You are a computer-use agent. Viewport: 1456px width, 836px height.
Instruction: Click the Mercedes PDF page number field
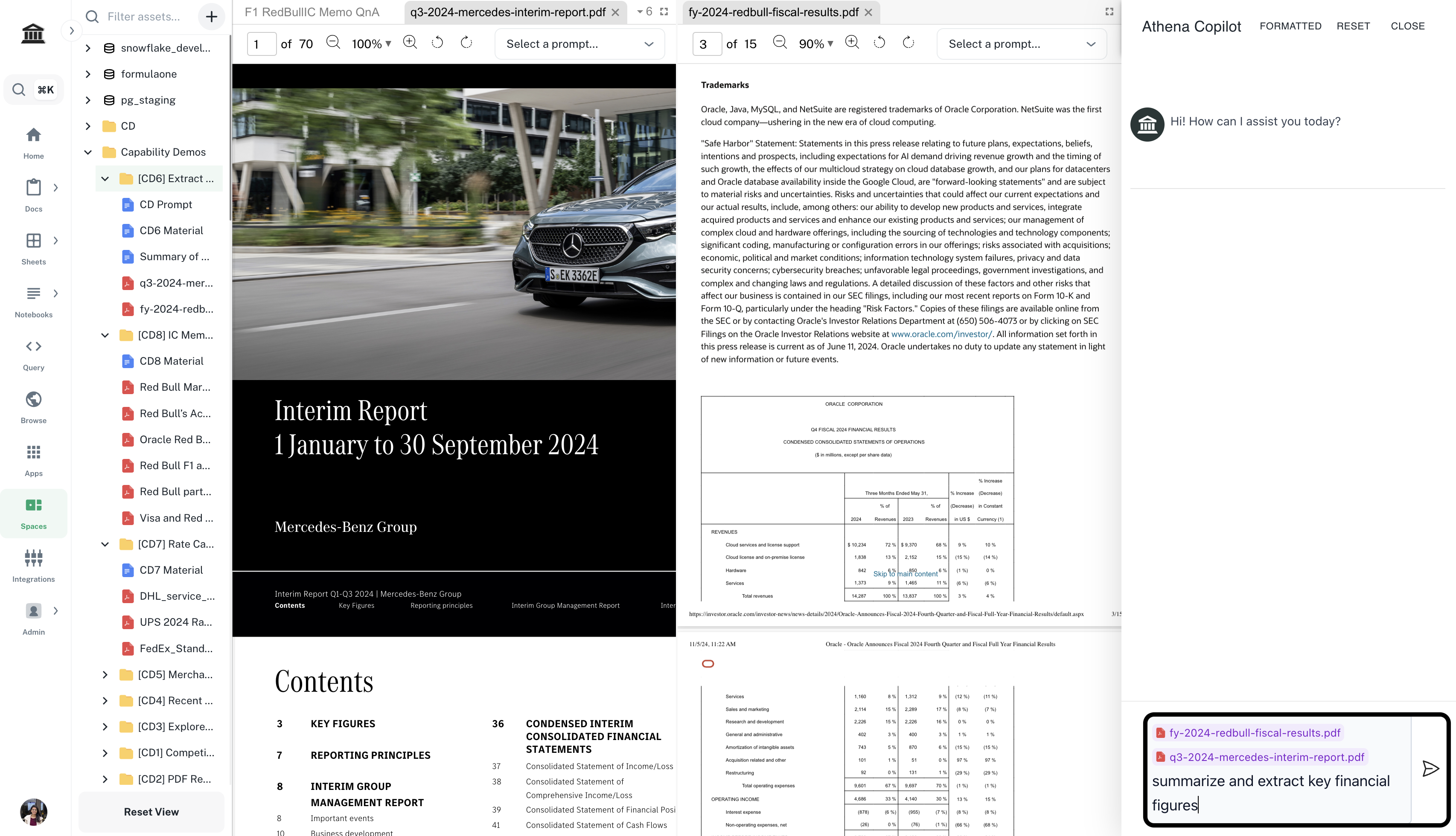click(x=261, y=44)
